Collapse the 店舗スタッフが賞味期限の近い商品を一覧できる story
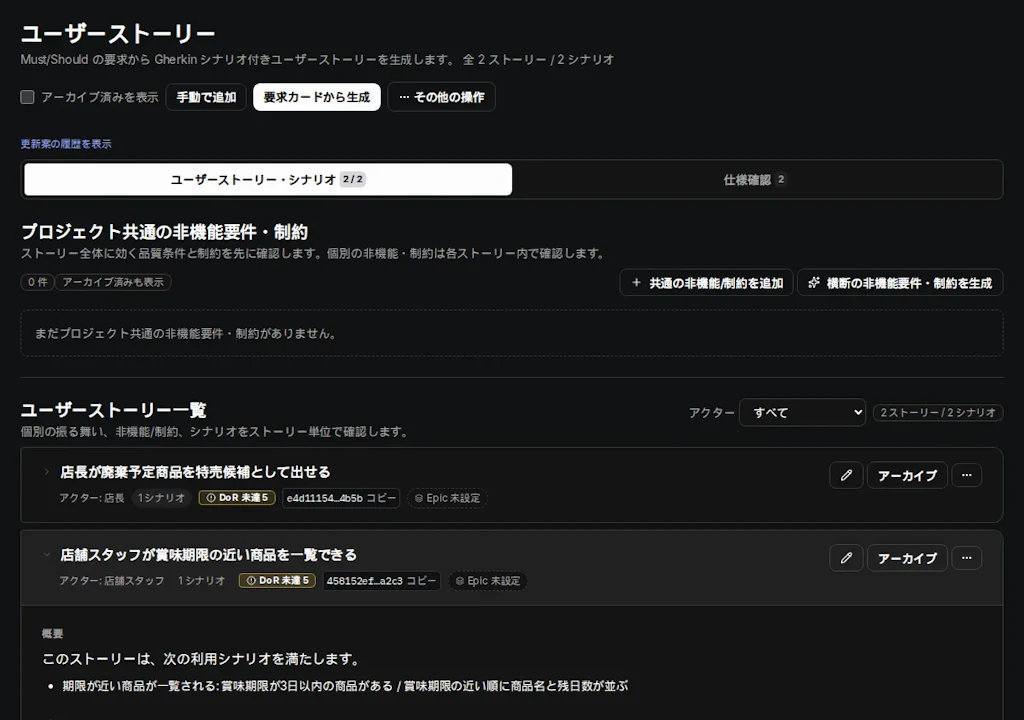The height and width of the screenshot is (720, 1024). (x=46, y=555)
